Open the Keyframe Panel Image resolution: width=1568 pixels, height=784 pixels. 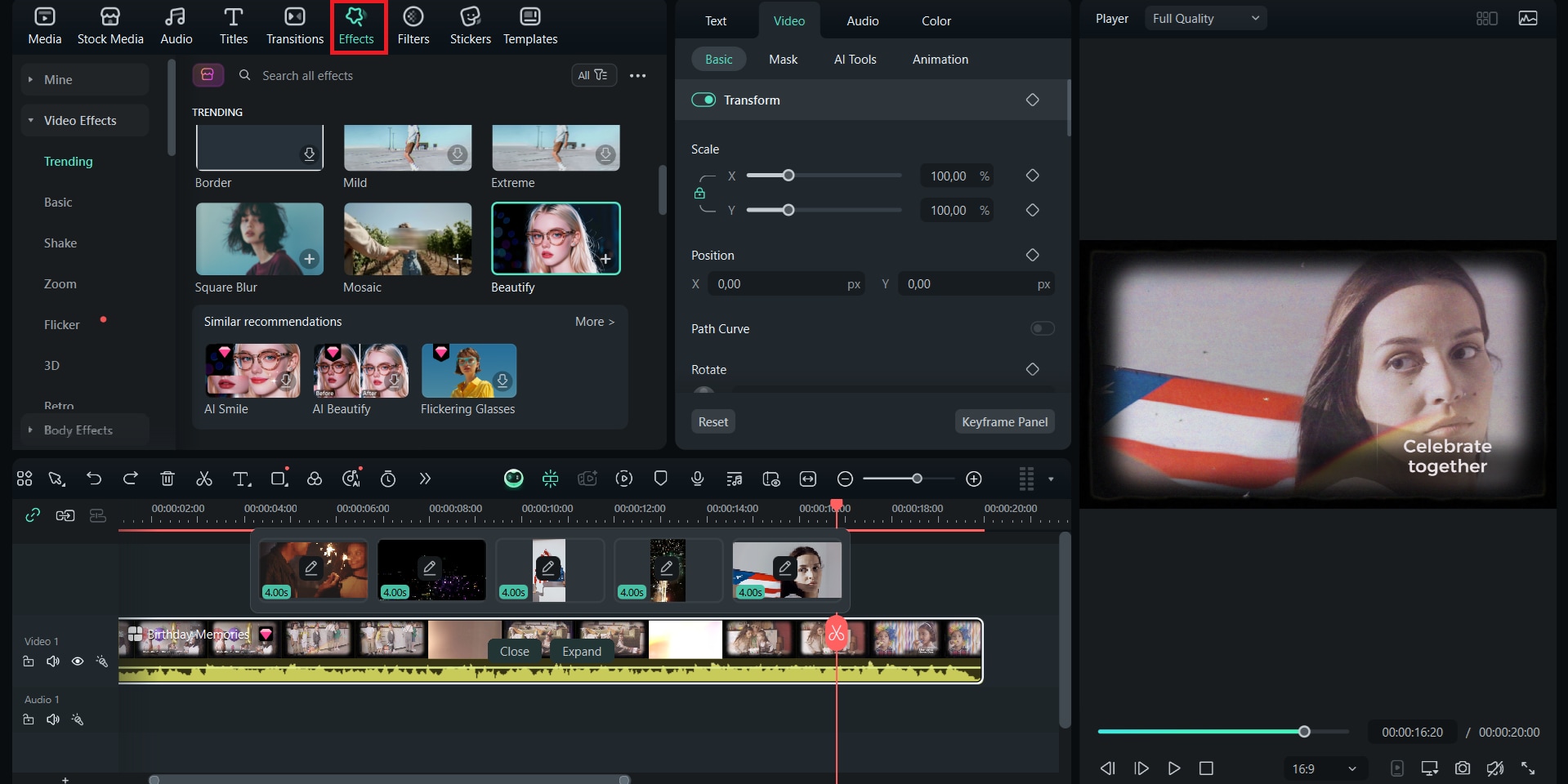coord(1004,421)
